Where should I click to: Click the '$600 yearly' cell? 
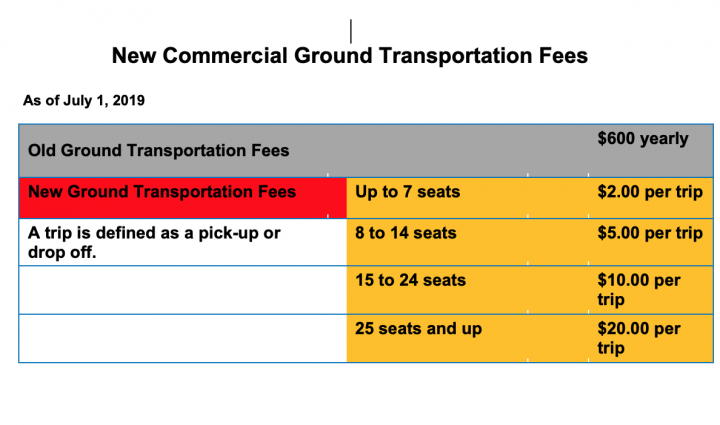[x=642, y=139]
